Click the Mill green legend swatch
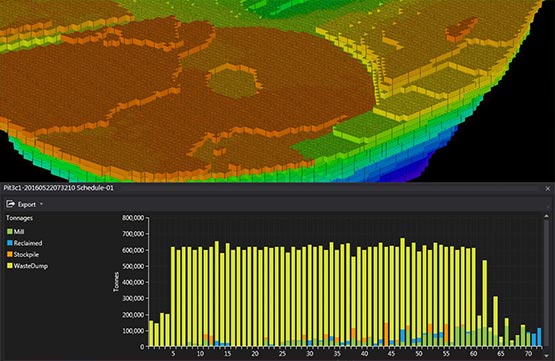 tap(10, 232)
